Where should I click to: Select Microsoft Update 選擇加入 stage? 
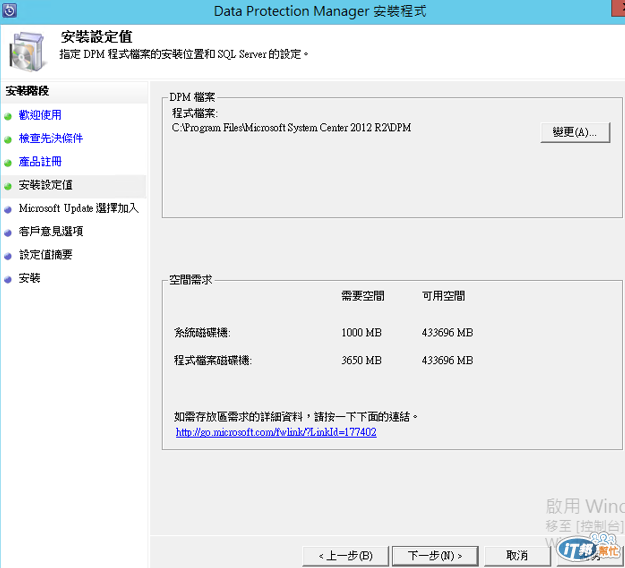(x=79, y=208)
